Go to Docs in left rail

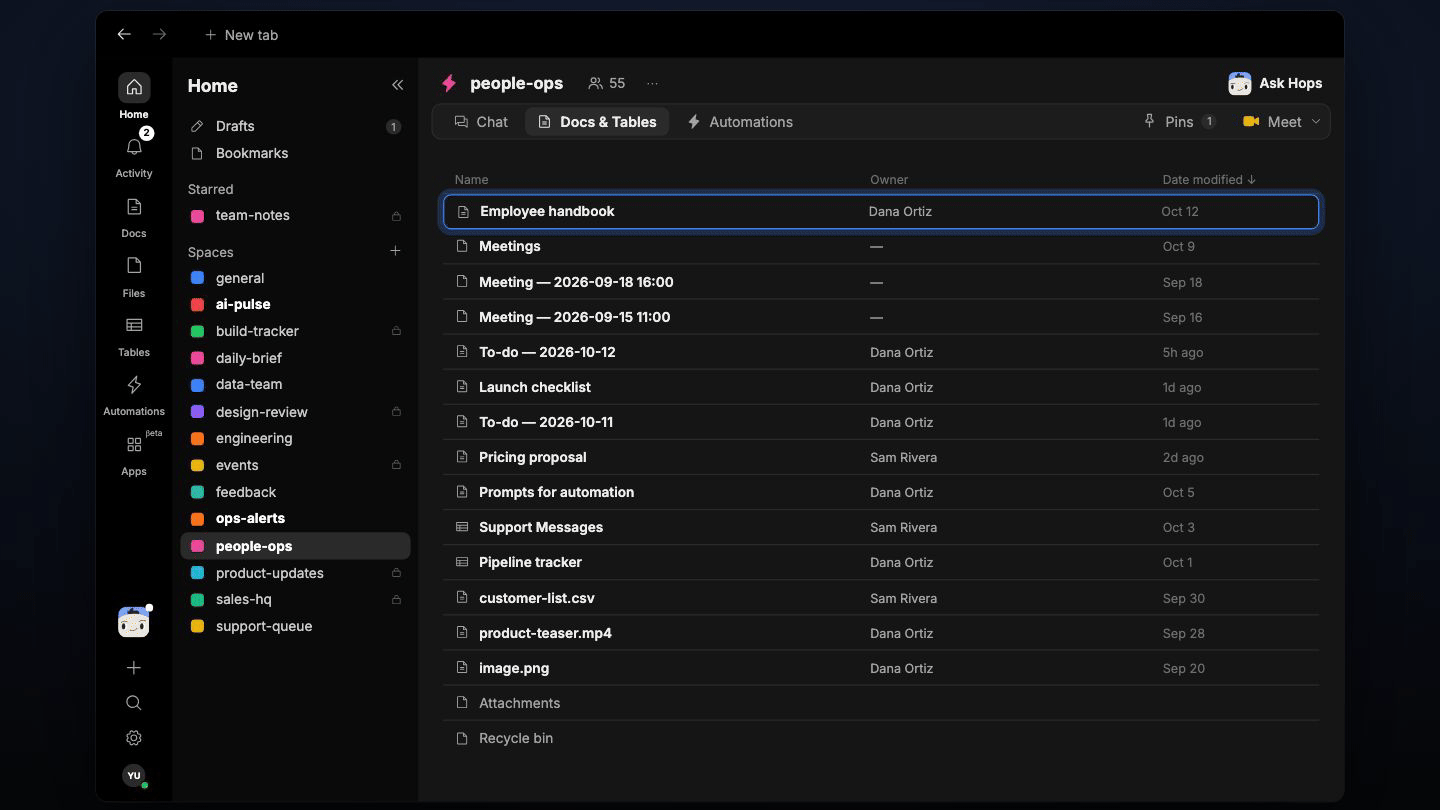pyautogui.click(x=134, y=207)
